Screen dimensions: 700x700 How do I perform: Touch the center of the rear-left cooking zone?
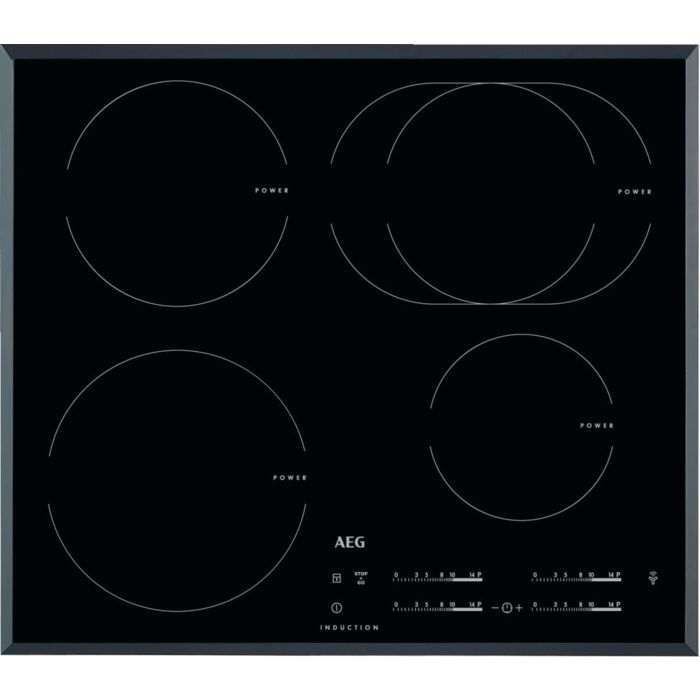click(x=177, y=193)
